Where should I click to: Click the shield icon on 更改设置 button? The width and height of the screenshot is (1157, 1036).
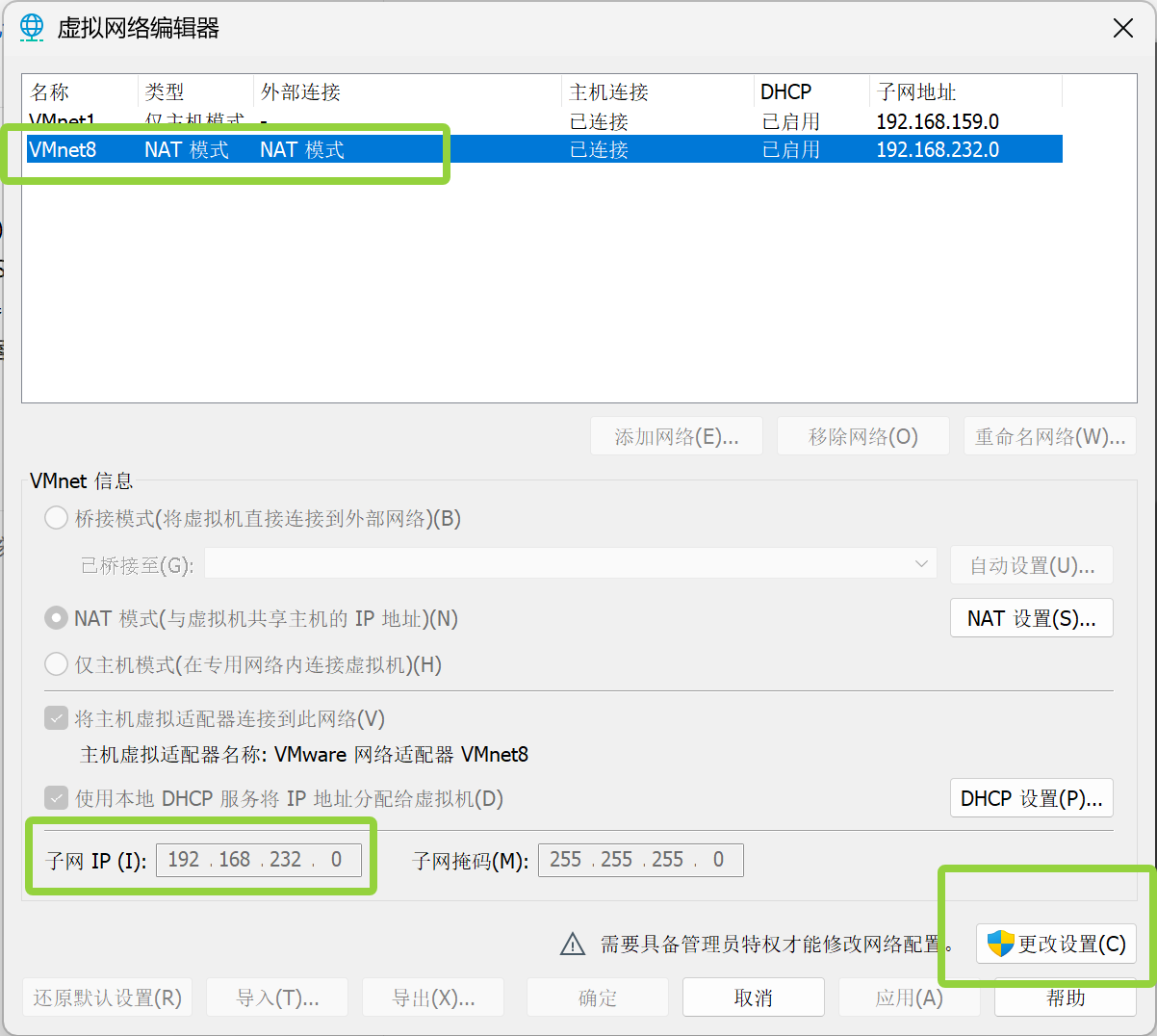[1001, 944]
